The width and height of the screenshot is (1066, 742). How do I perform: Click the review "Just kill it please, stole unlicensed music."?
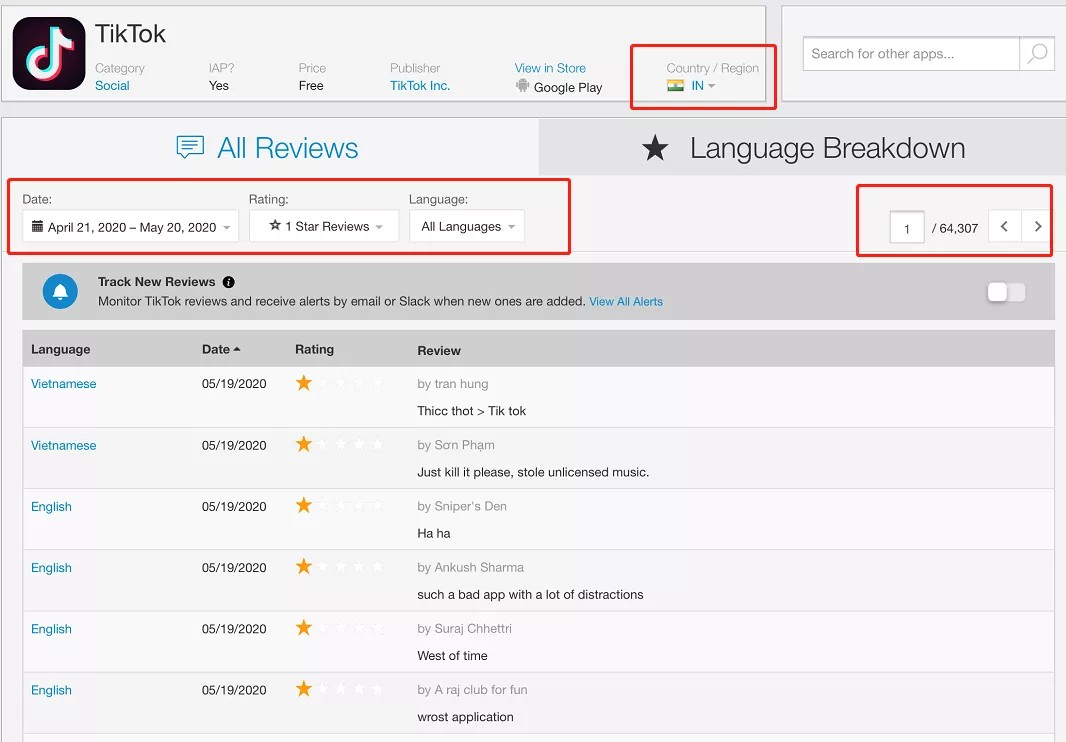533,472
